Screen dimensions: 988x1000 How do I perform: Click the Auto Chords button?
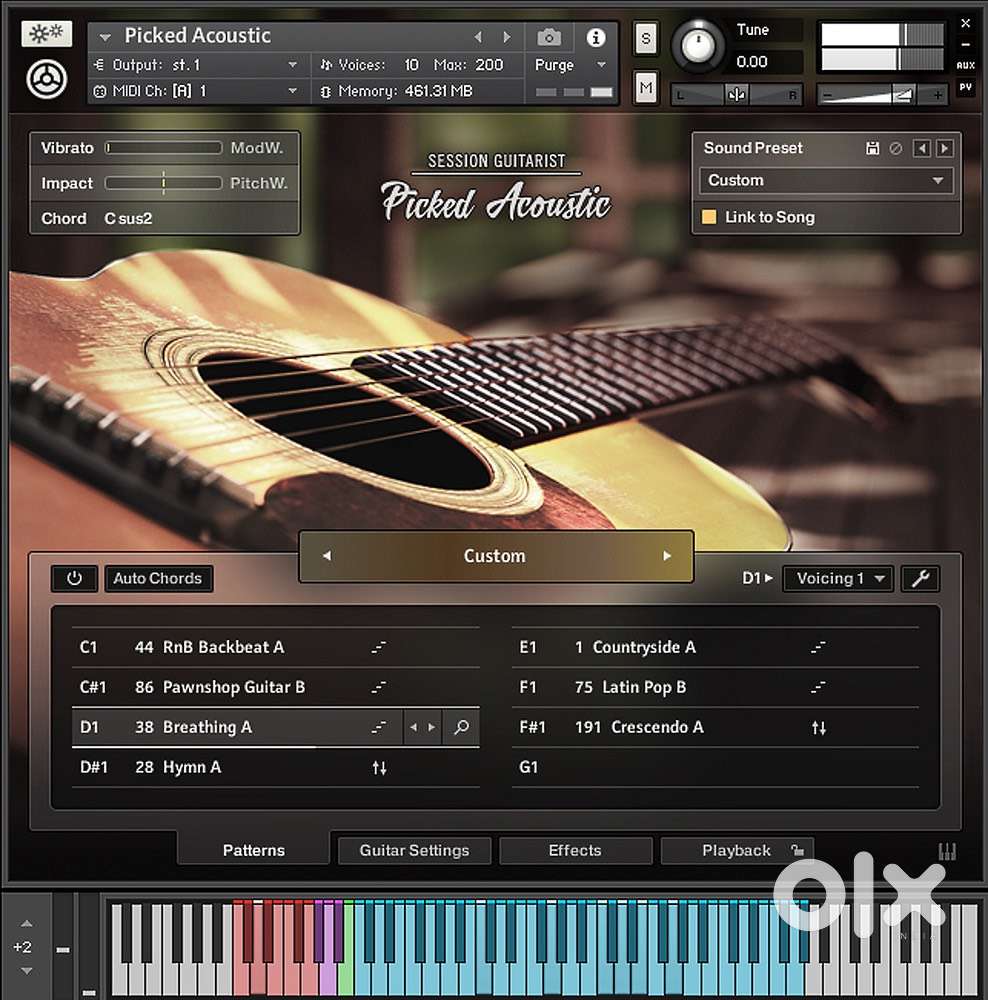158,578
